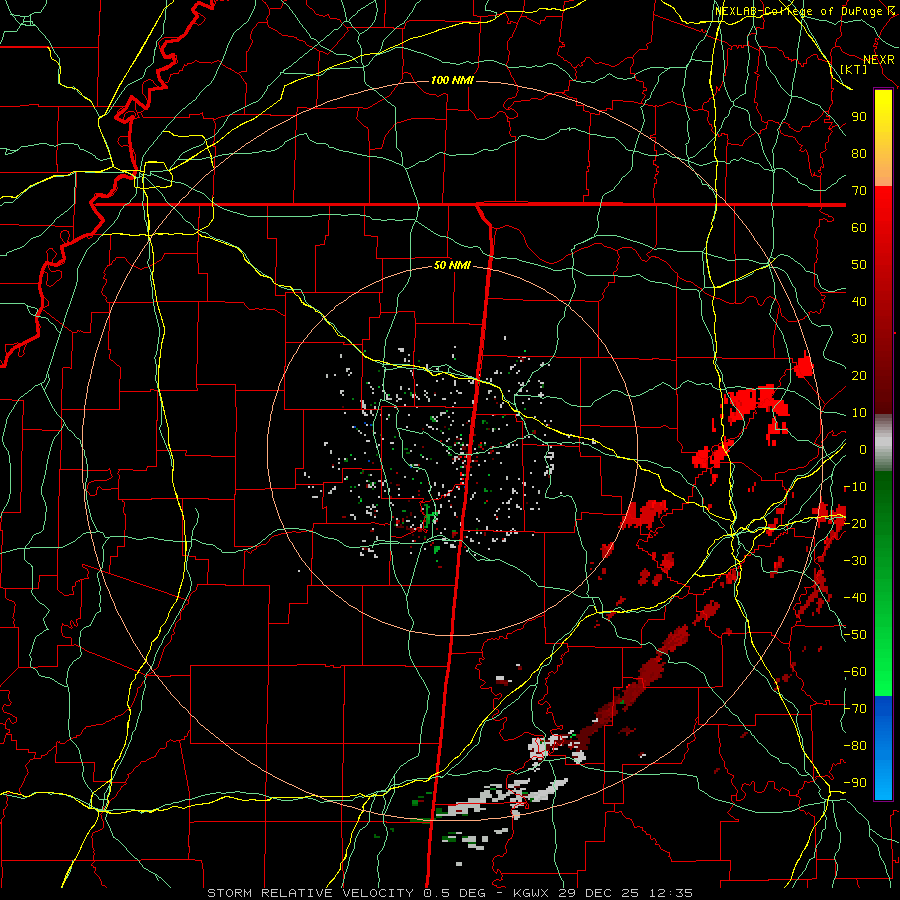Click the "STORM RELATIVE VELOCITY" product title
The width and height of the screenshot is (900, 900).
coord(310,893)
